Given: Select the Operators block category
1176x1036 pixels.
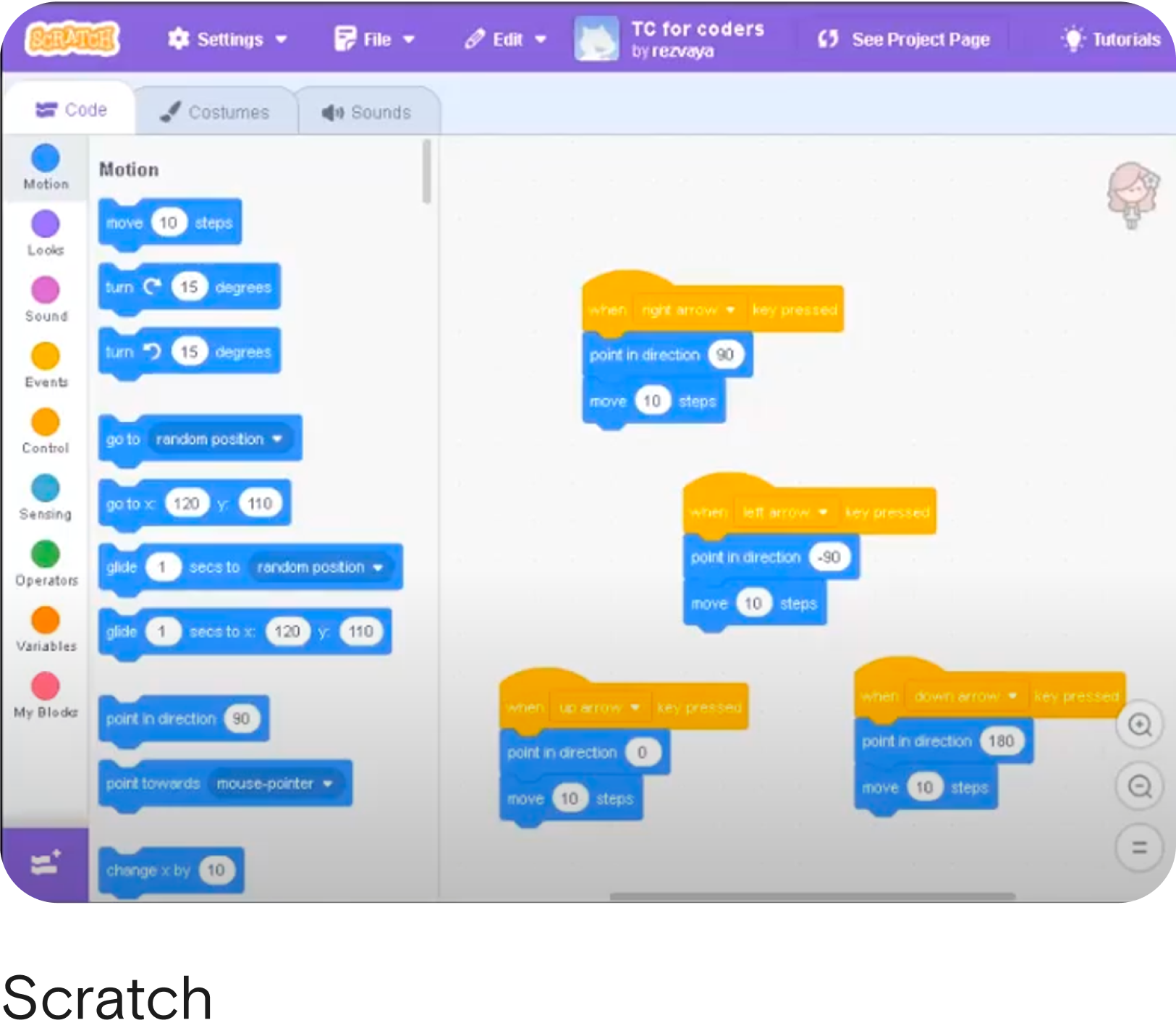Looking at the screenshot, I should pos(46,563).
